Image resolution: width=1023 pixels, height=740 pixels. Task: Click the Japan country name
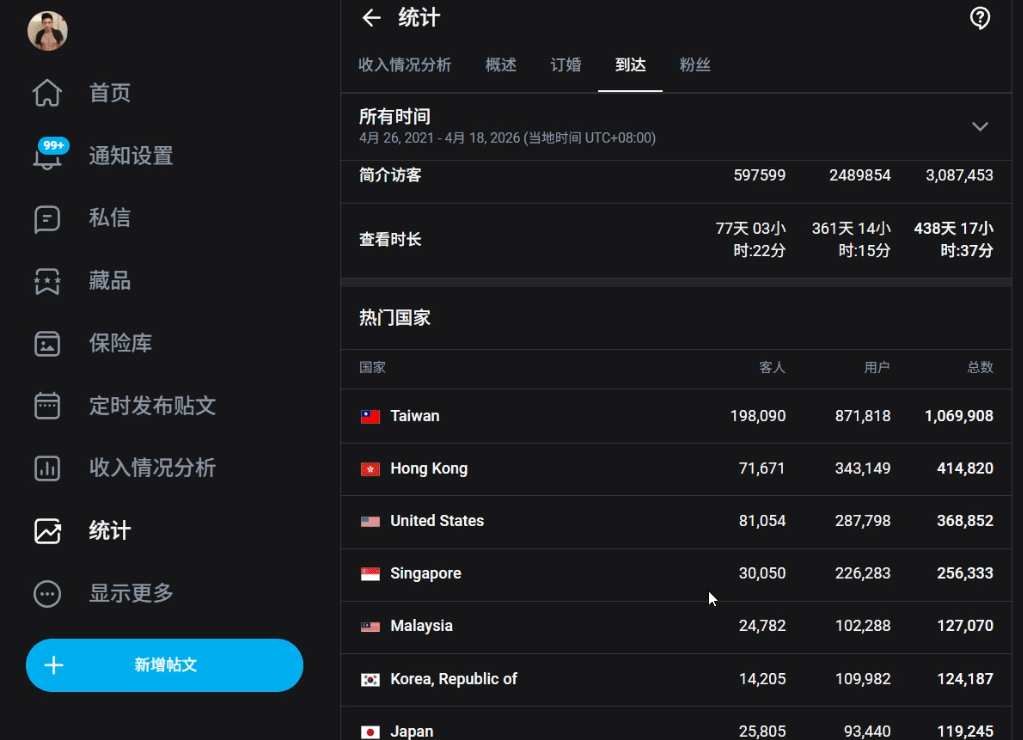click(x=412, y=732)
